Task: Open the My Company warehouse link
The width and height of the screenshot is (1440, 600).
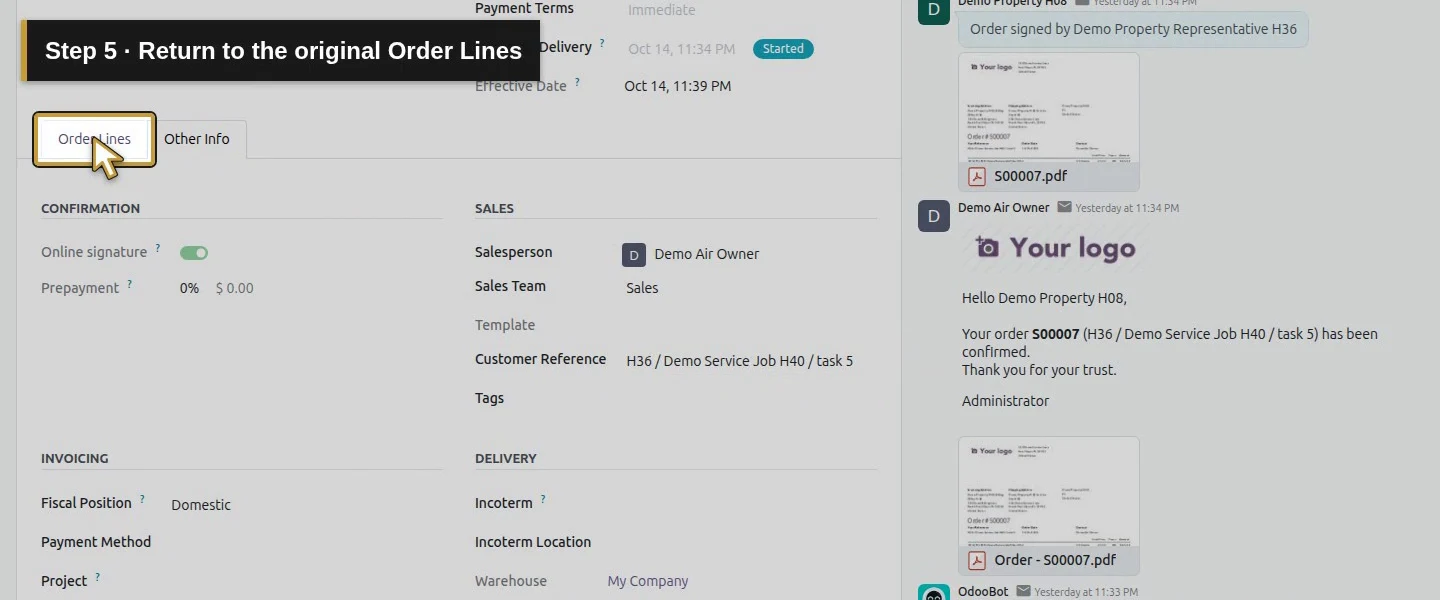Action: pos(648,581)
